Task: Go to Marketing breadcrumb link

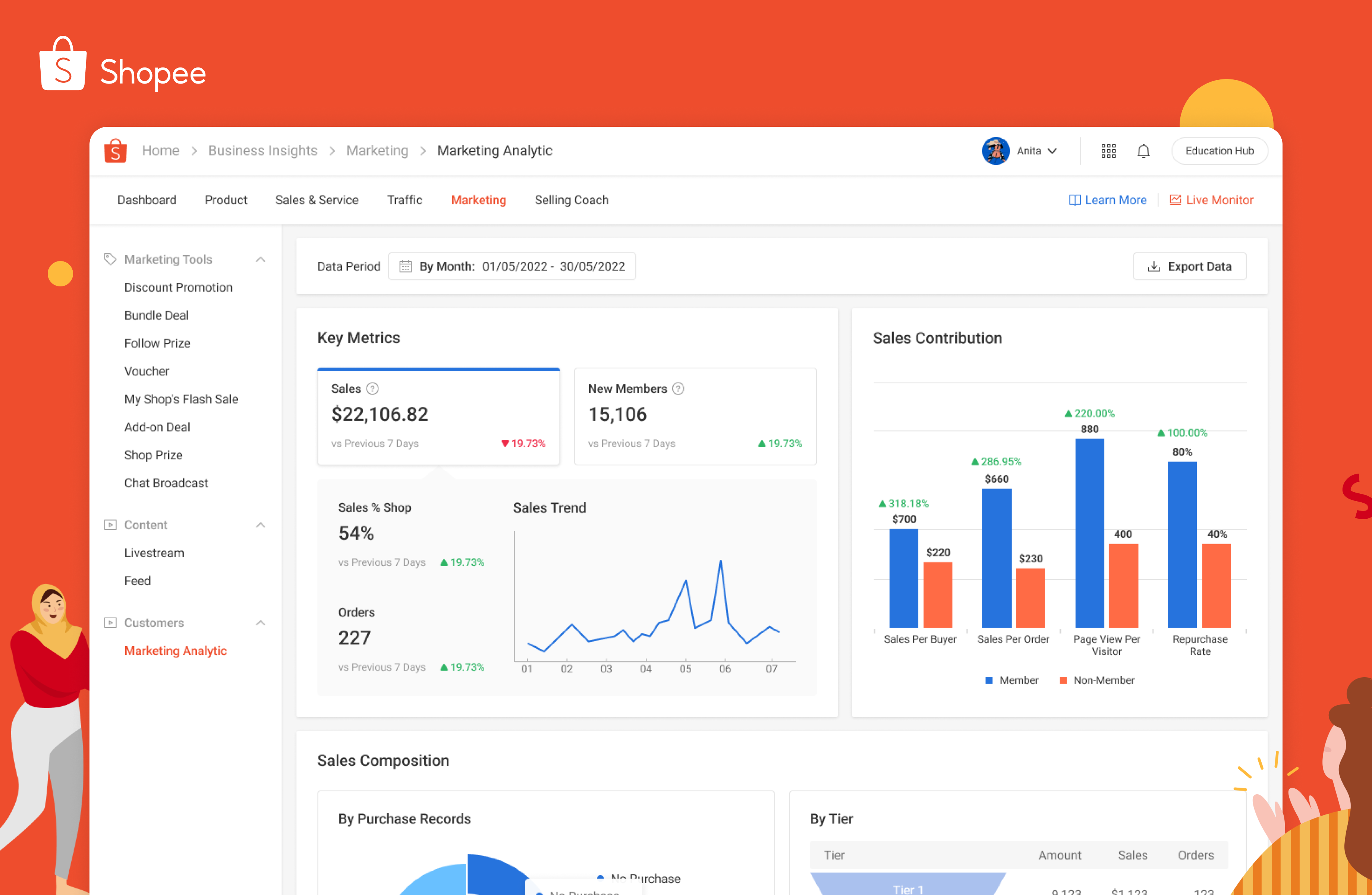Action: point(377,151)
